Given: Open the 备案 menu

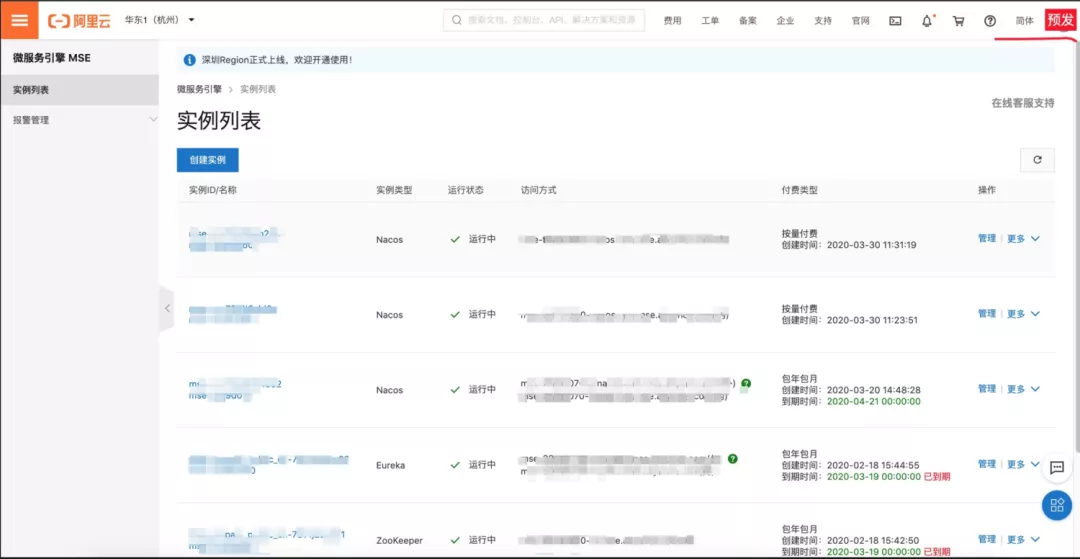Looking at the screenshot, I should click(748, 21).
